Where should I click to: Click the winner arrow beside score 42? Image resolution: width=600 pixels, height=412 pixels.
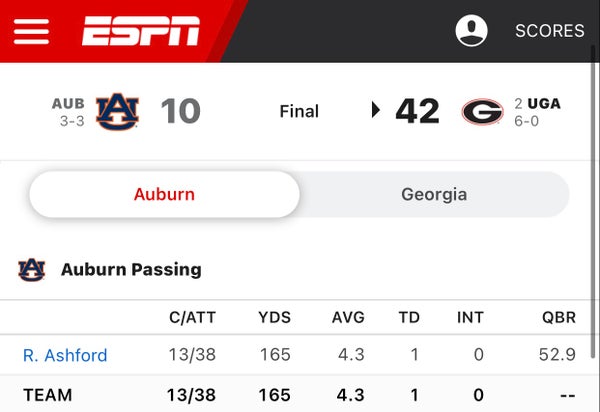pos(376,110)
